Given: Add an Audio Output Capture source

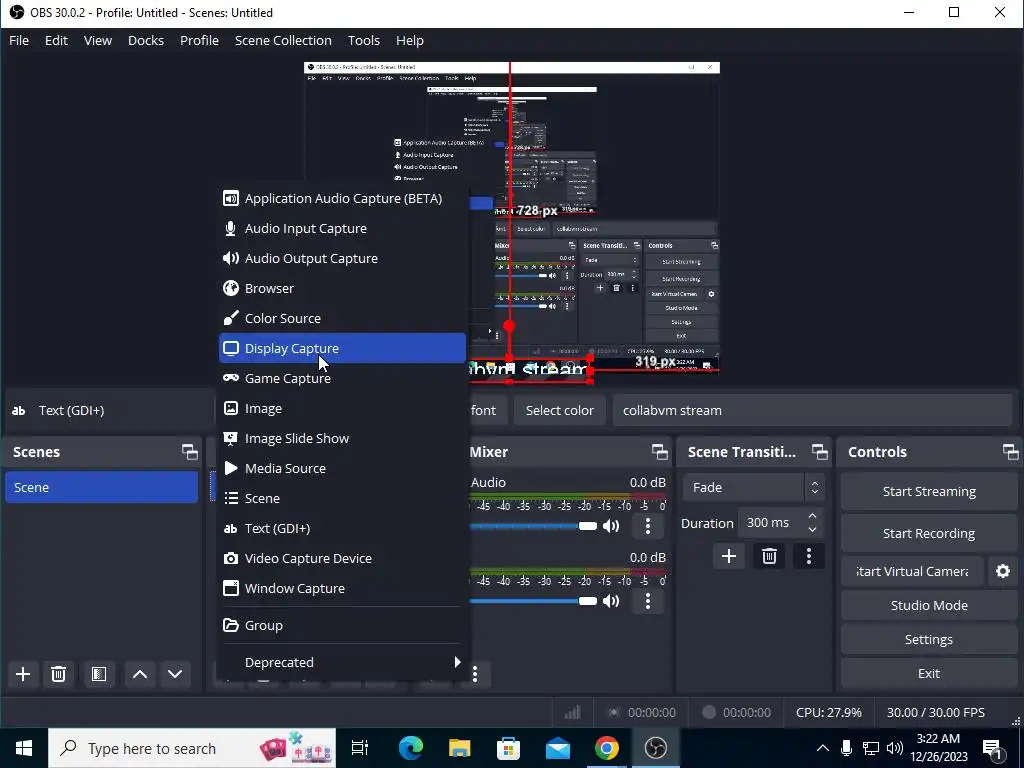Looking at the screenshot, I should coord(342,259).
